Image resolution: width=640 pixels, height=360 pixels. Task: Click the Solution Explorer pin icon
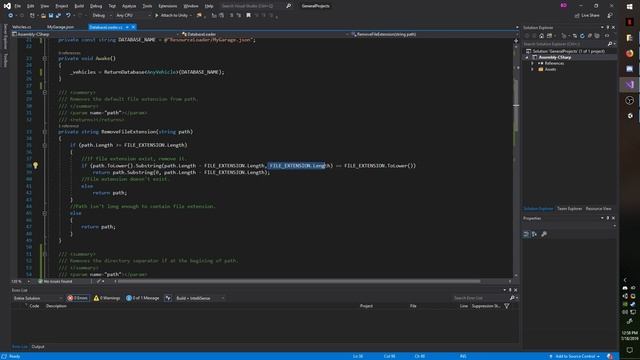(x=607, y=27)
